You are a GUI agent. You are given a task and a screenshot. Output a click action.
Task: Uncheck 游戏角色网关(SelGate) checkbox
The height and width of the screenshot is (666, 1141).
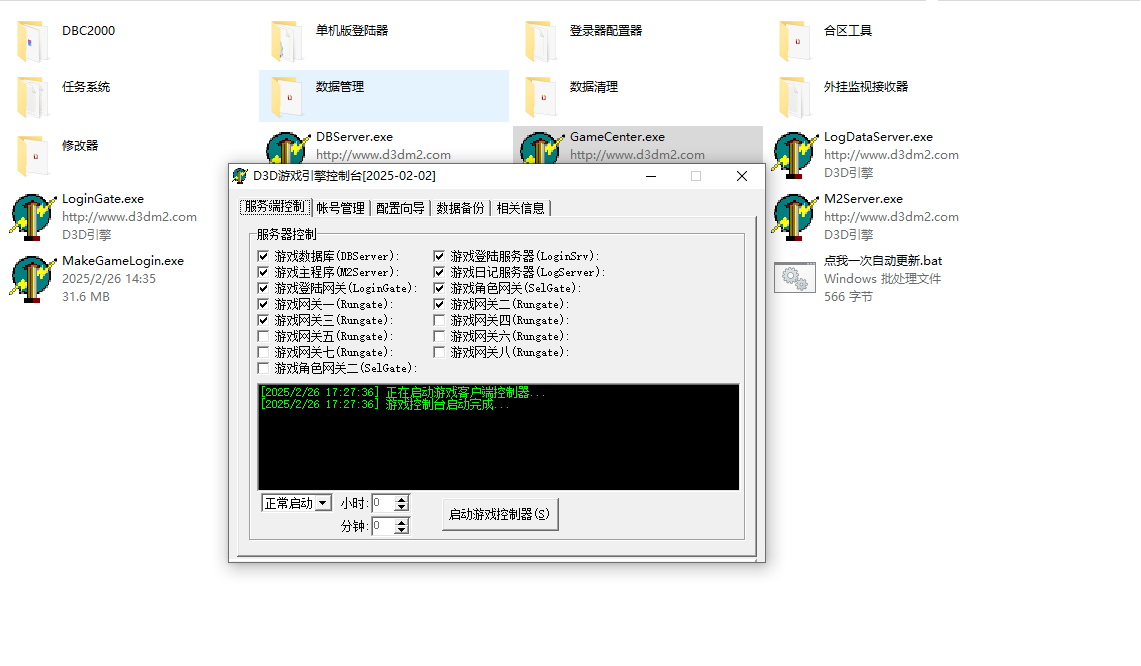point(439,288)
